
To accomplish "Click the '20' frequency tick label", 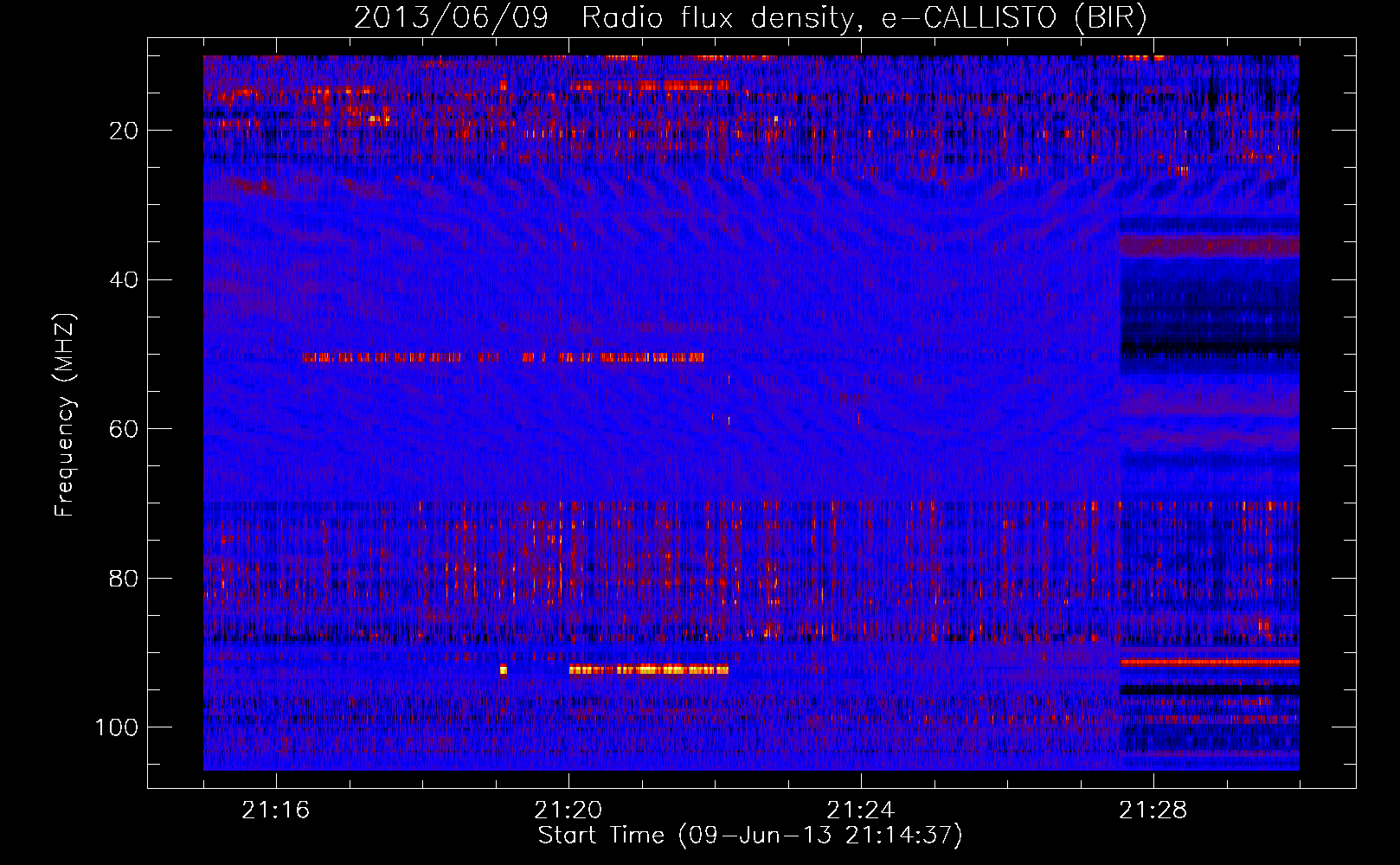I will pyautogui.click(x=124, y=131).
